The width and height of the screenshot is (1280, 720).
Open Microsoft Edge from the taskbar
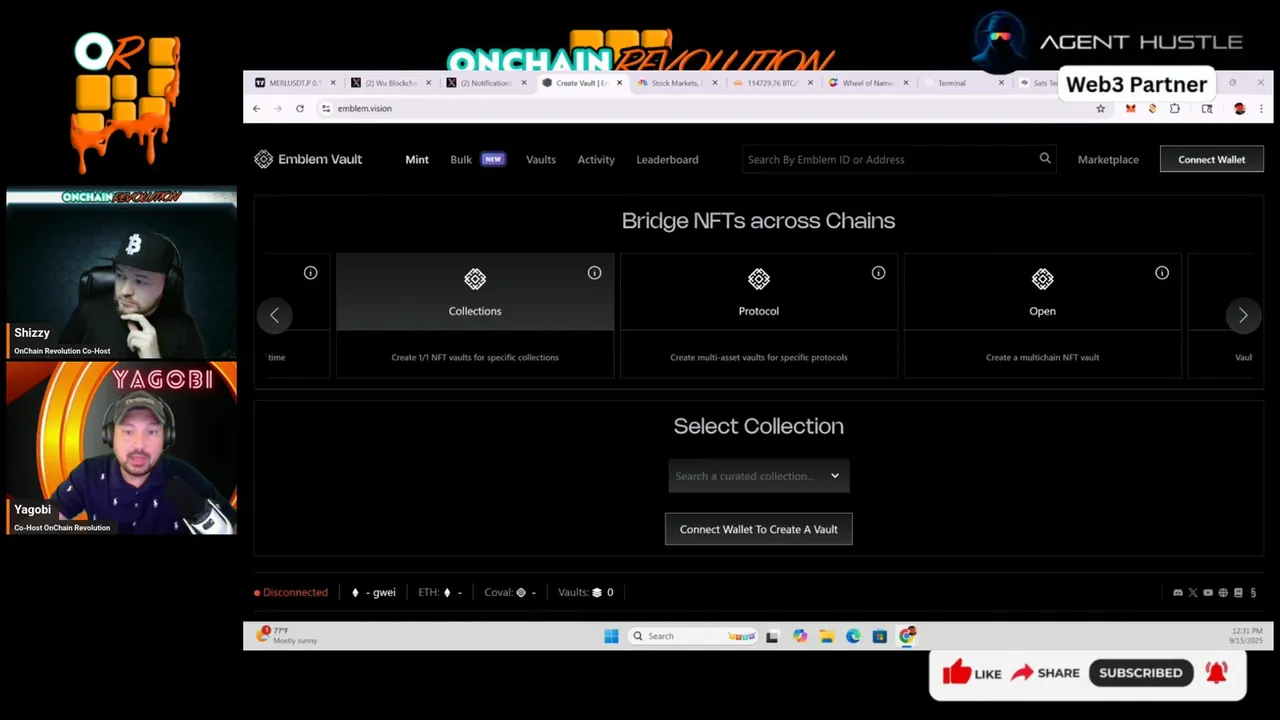pyautogui.click(x=853, y=636)
